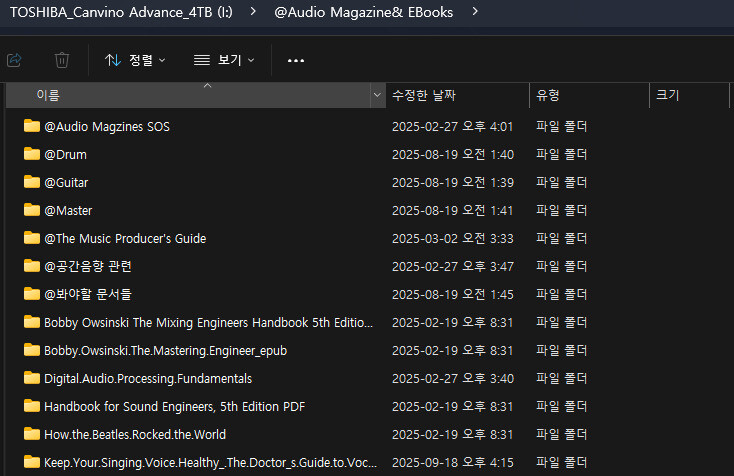Select folder icon of Keep.Your.Singing.Voice.Healthy
Image resolution: width=734 pixels, height=476 pixels.
(x=32, y=462)
